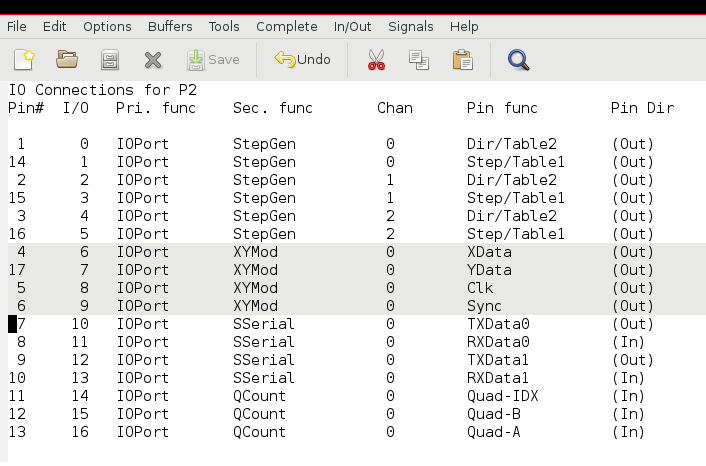
Task: Click the magnifying glass Search icon
Action: 519,59
